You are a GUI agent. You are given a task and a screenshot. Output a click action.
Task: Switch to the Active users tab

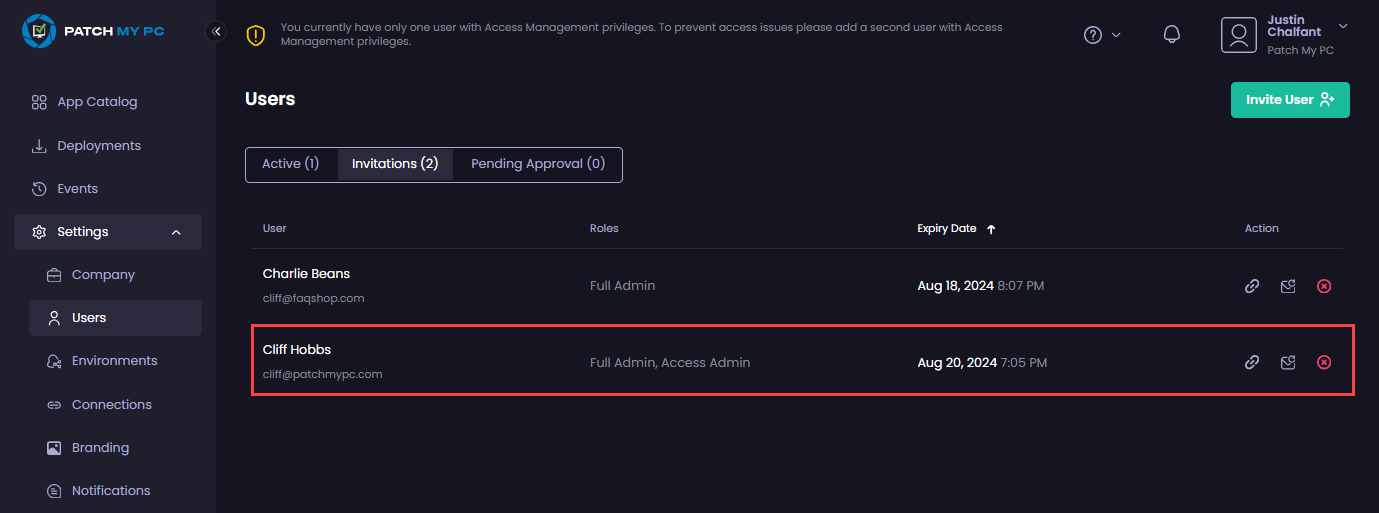point(290,164)
